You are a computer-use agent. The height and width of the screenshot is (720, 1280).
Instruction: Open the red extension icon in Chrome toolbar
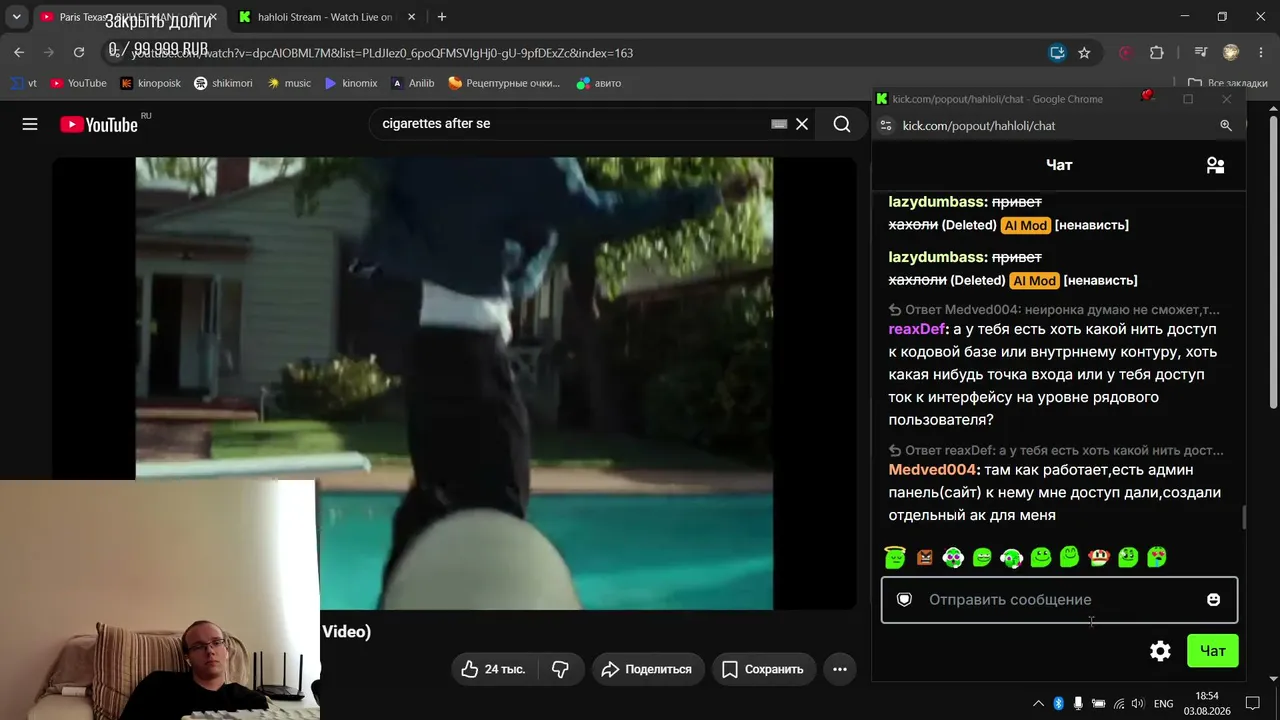click(1126, 52)
